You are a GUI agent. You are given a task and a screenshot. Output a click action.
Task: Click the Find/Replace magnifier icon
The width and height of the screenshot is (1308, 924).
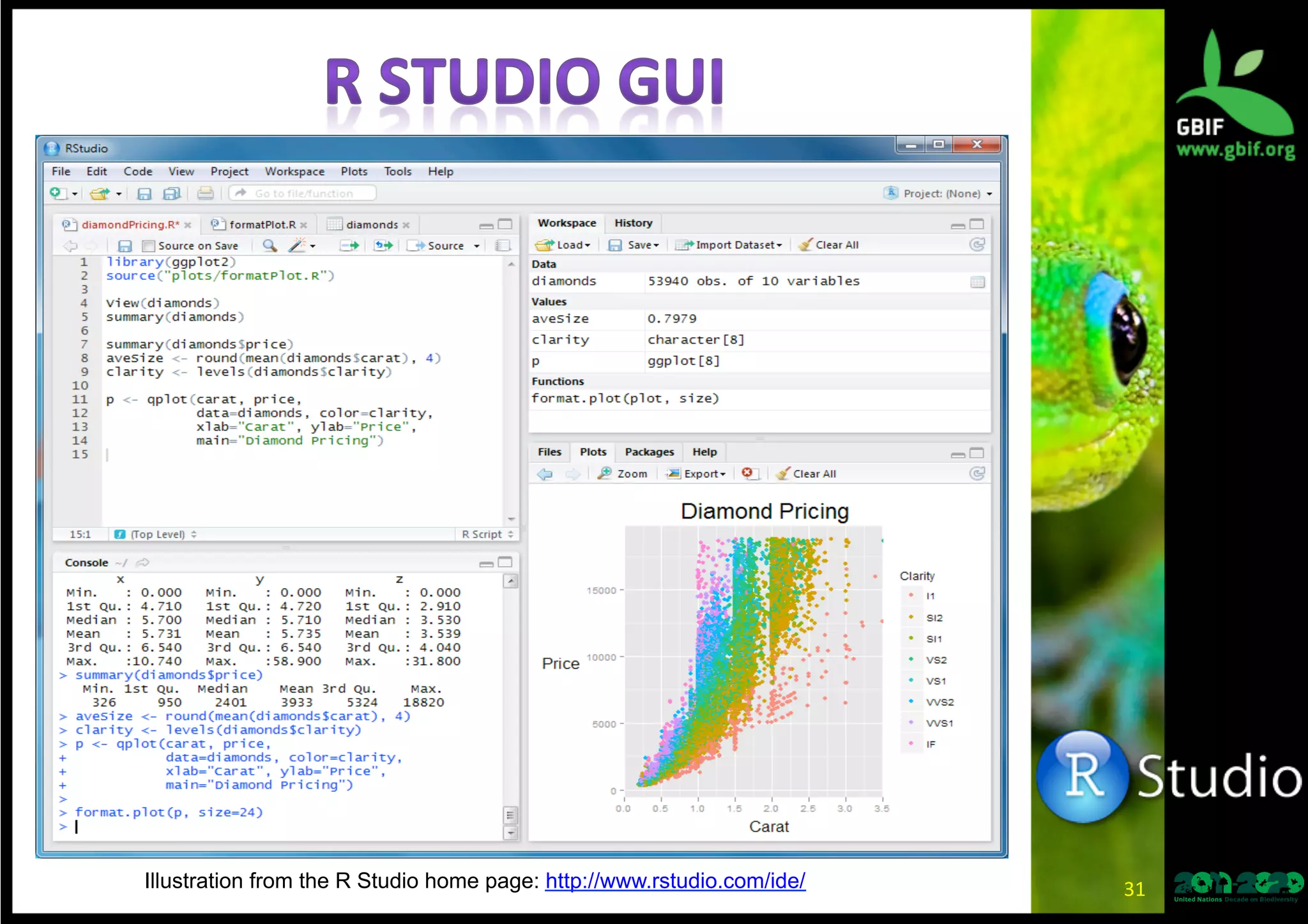[270, 245]
